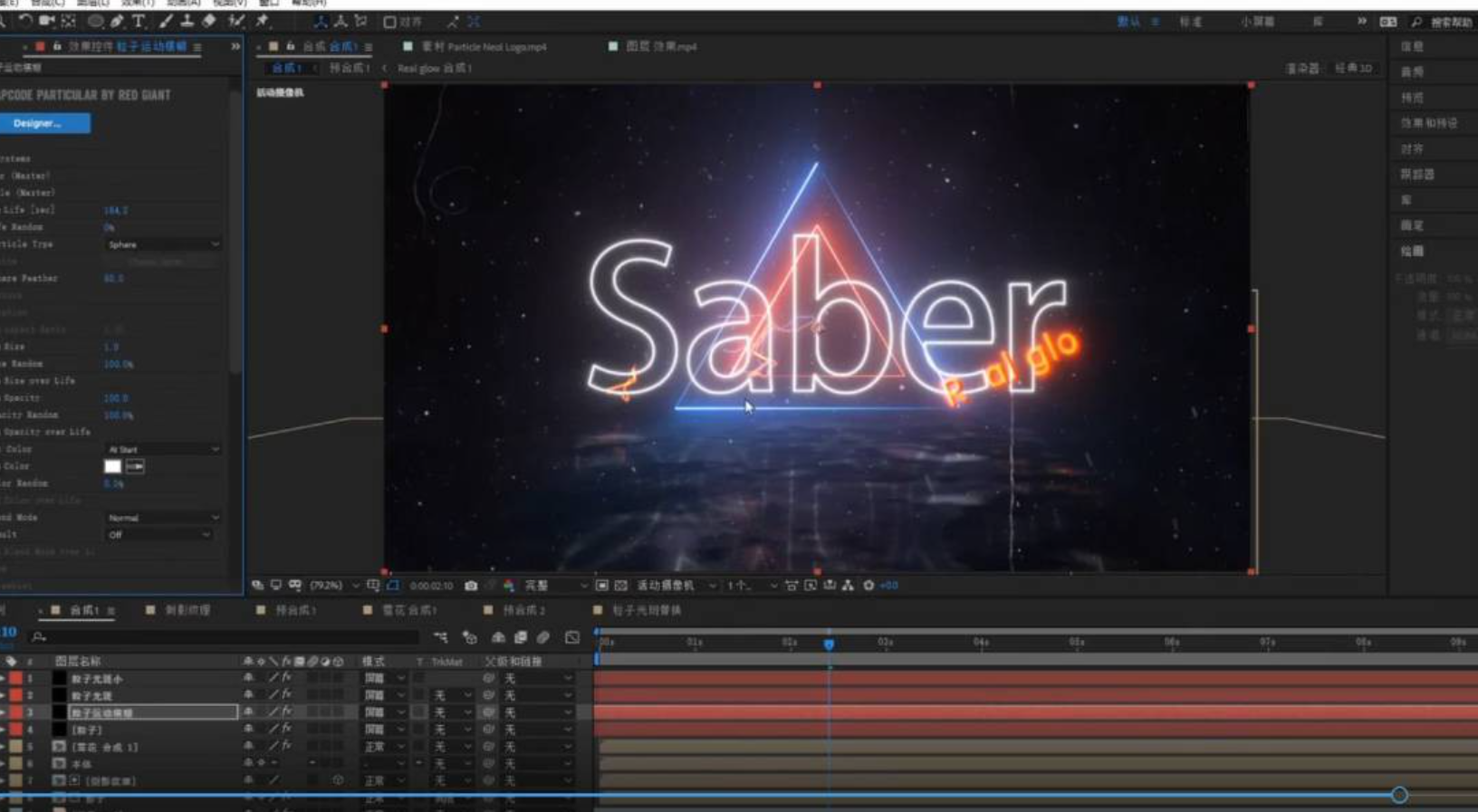
Task: Open the 活动摄像机 view dropdown
Action: click(676, 586)
